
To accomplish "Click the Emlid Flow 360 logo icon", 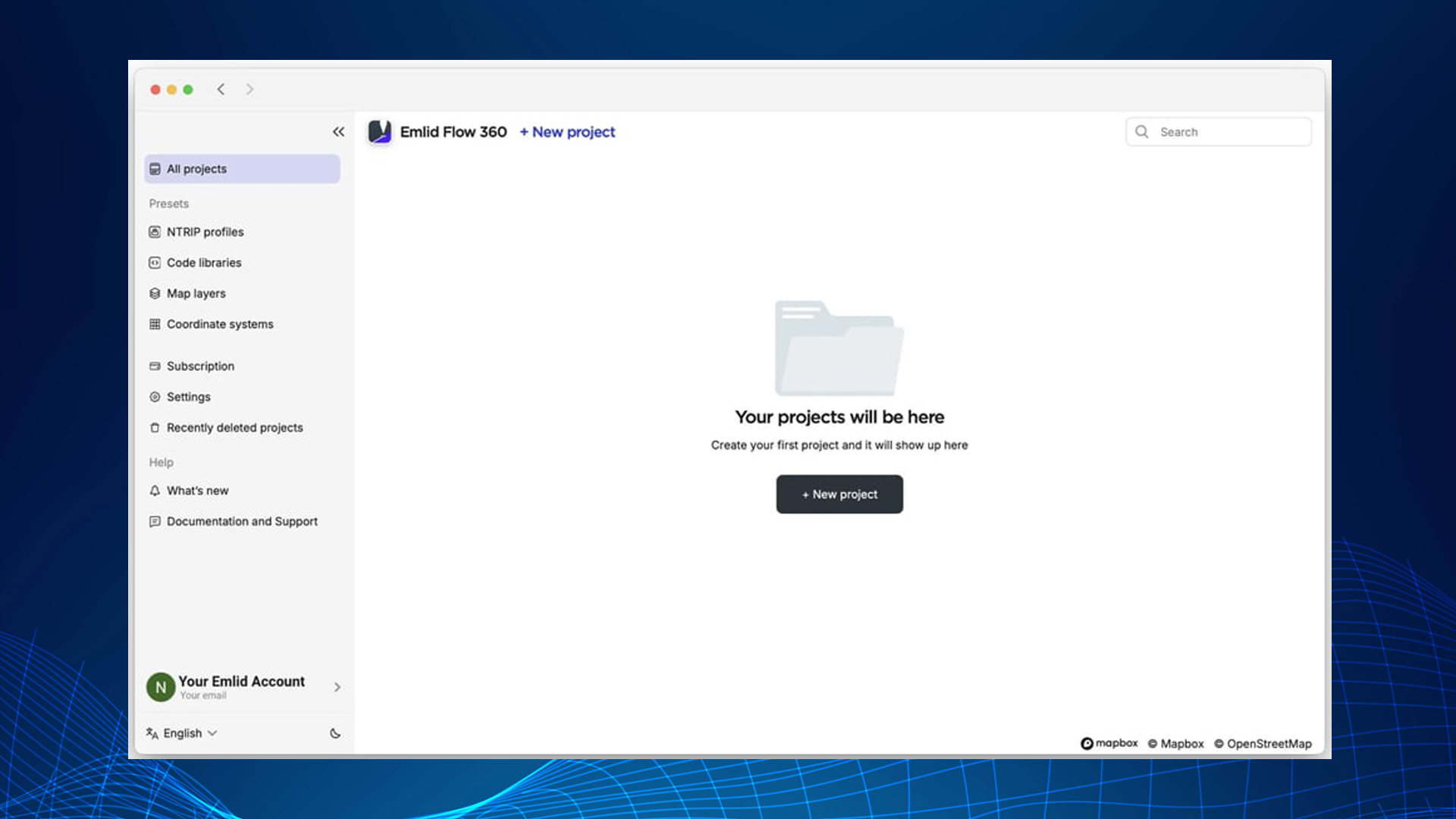I will 379,132.
